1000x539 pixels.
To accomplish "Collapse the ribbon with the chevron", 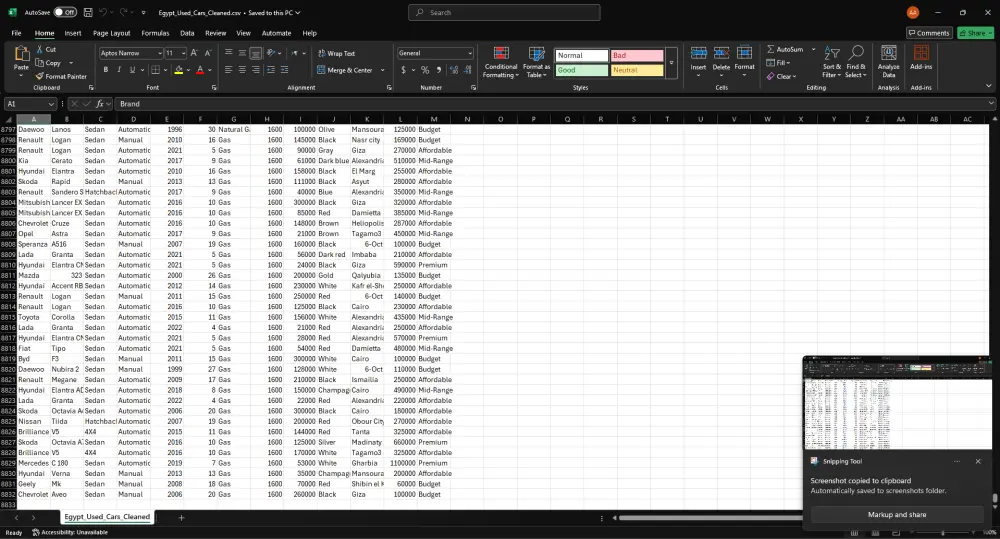I will click(x=989, y=85).
